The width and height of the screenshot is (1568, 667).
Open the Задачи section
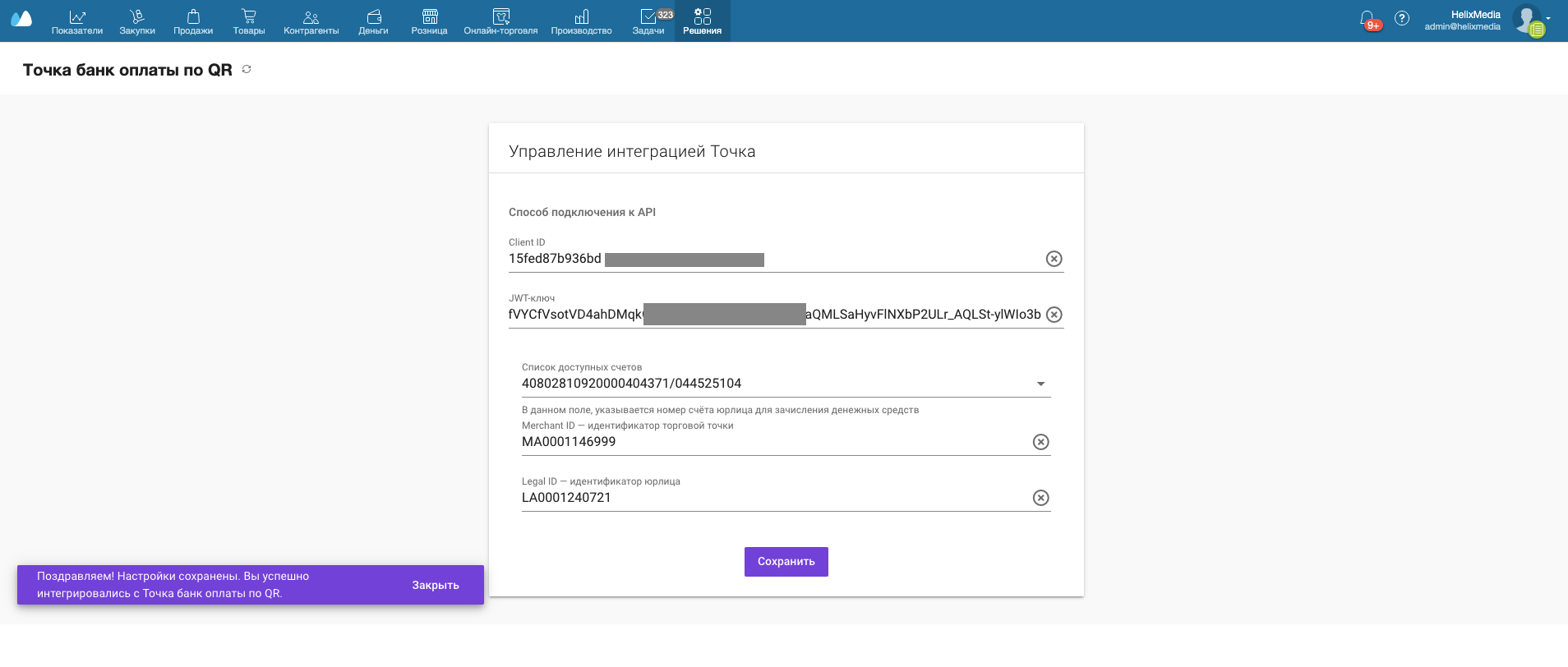tap(648, 21)
